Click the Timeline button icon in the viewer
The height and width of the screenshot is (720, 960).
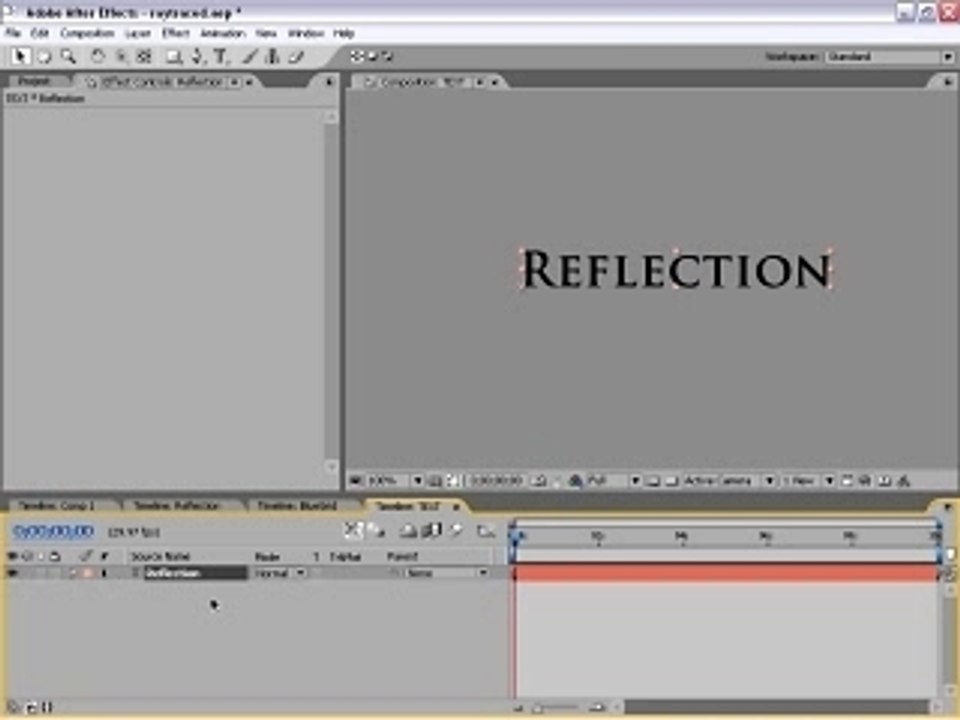[x=885, y=481]
